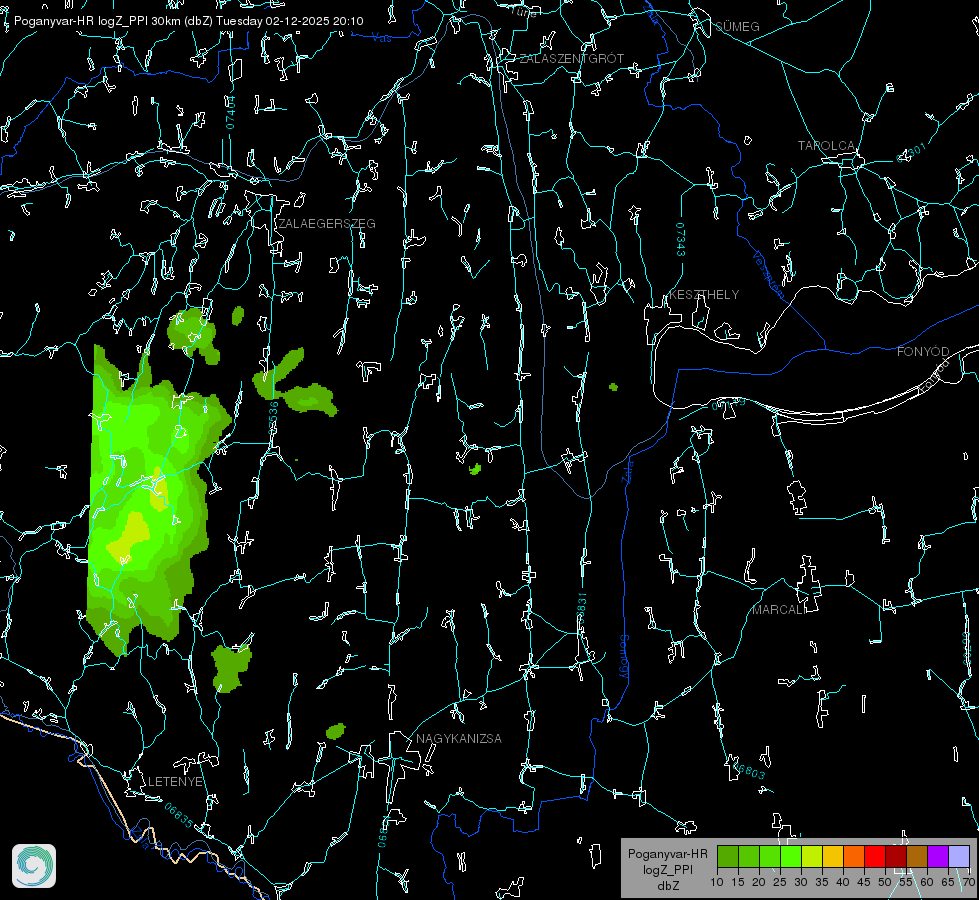
Task: Pick the 45–50 dBZ red legend swatch
Action: coord(875,856)
